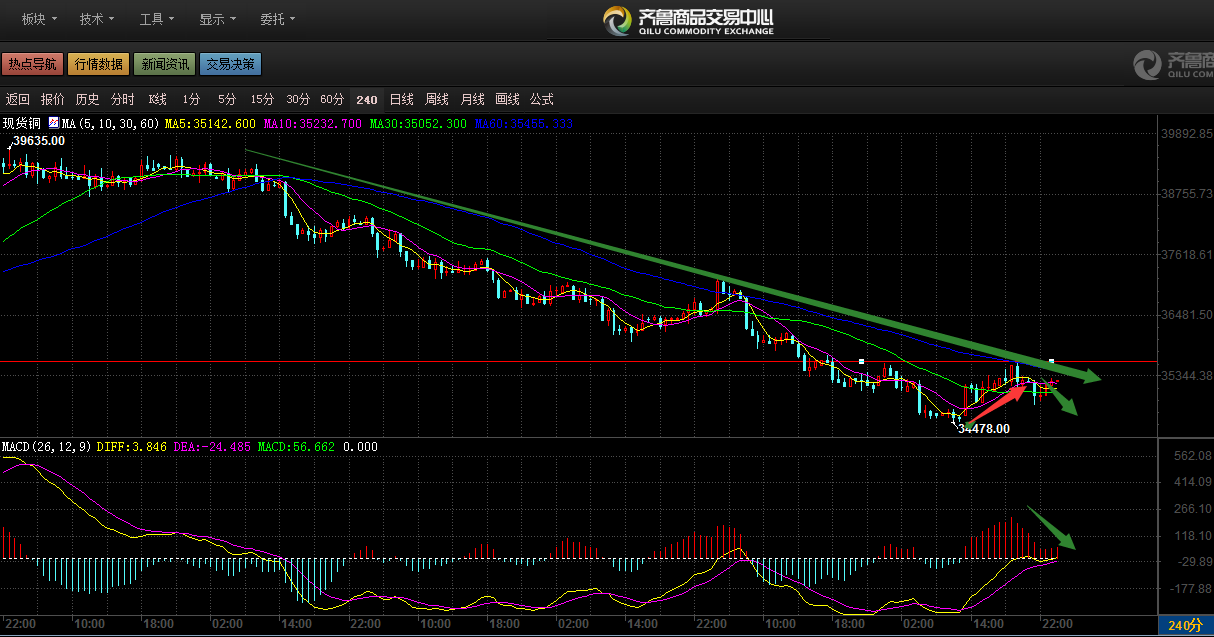Click the 新闻资讯 news button
1214x637 pixels.
[164, 64]
